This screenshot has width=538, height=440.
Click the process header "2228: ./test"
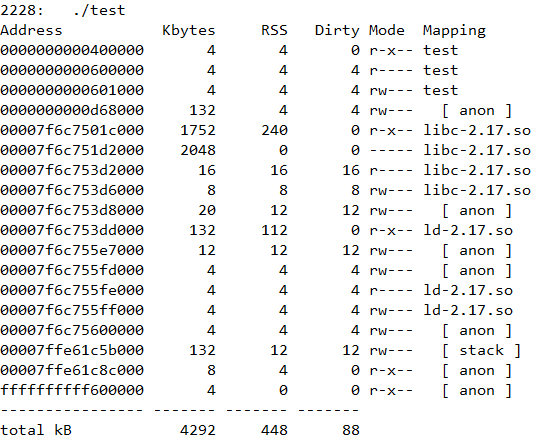(x=63, y=10)
